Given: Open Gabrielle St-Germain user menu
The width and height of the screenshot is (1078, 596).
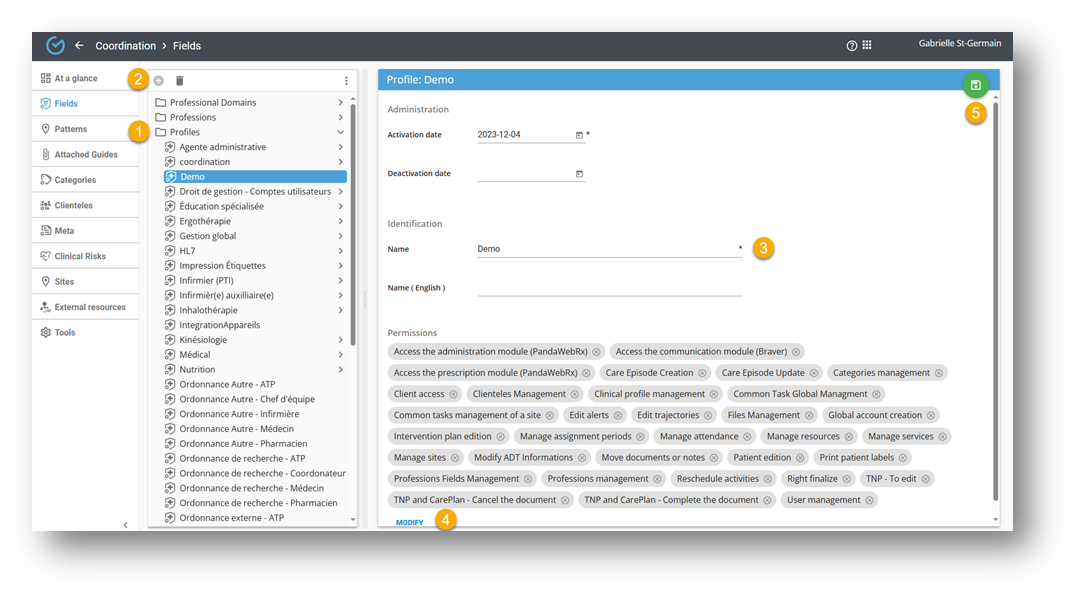Looking at the screenshot, I should 959,44.
